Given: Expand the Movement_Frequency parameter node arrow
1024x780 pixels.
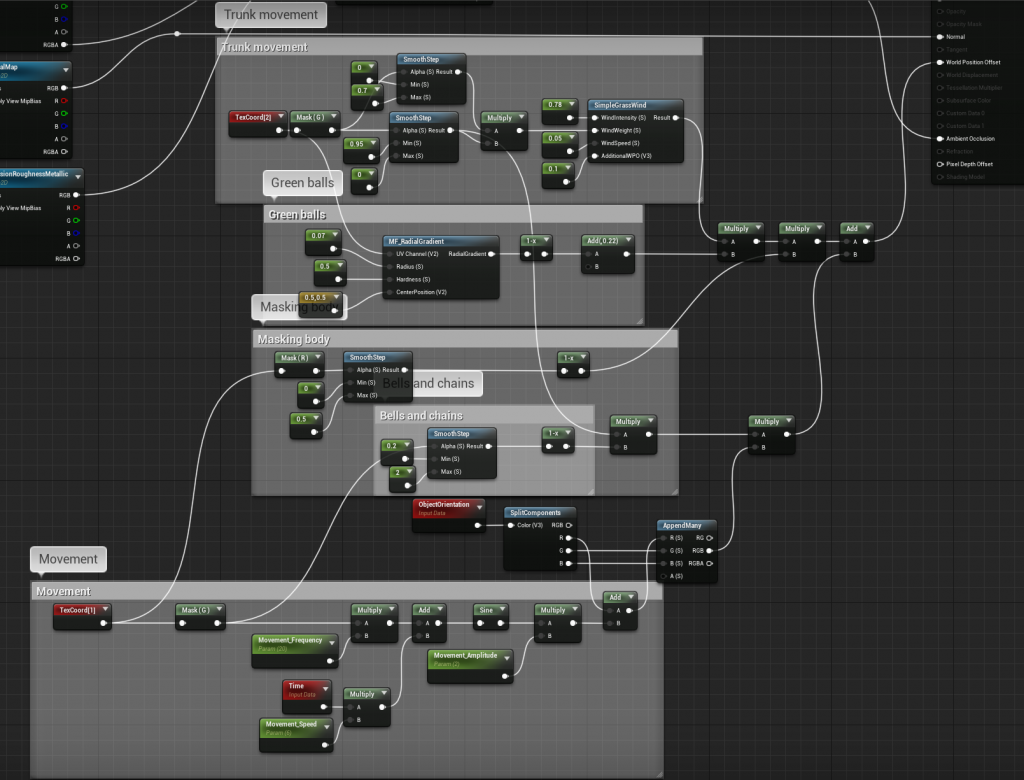Looking at the screenshot, I should [x=328, y=640].
